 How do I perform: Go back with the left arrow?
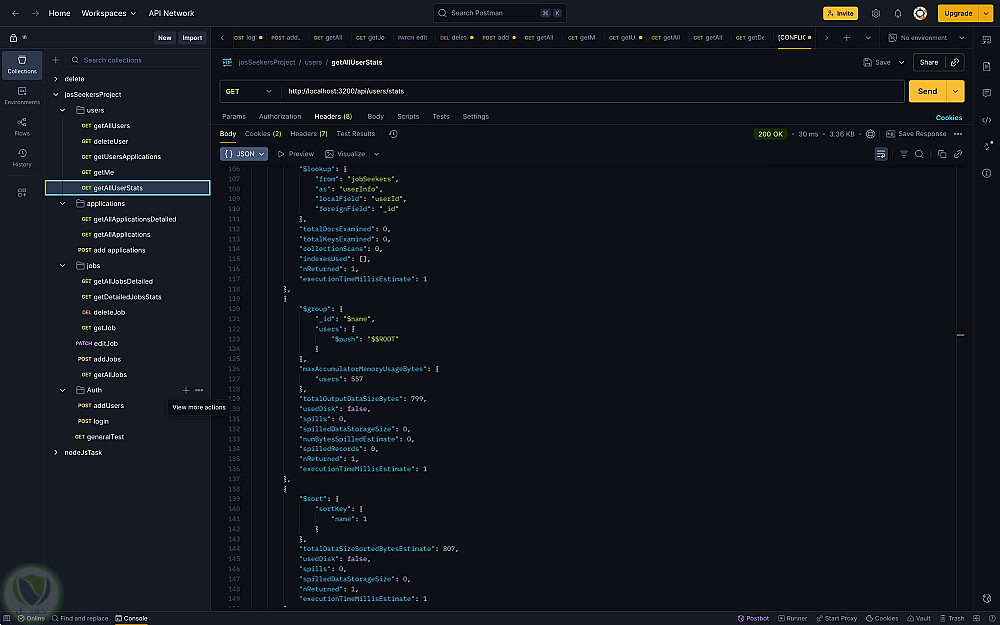(x=15, y=13)
